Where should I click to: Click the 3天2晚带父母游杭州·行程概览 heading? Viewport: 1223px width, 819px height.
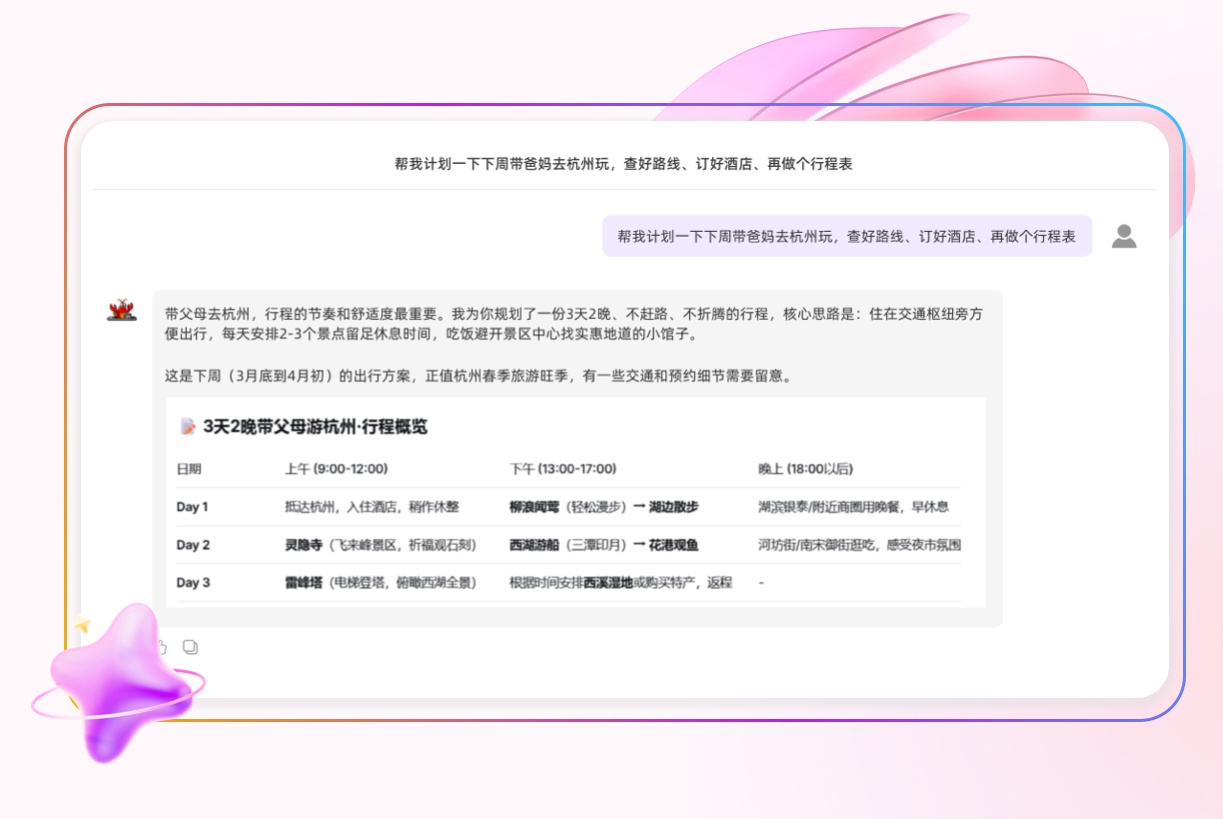(x=315, y=427)
